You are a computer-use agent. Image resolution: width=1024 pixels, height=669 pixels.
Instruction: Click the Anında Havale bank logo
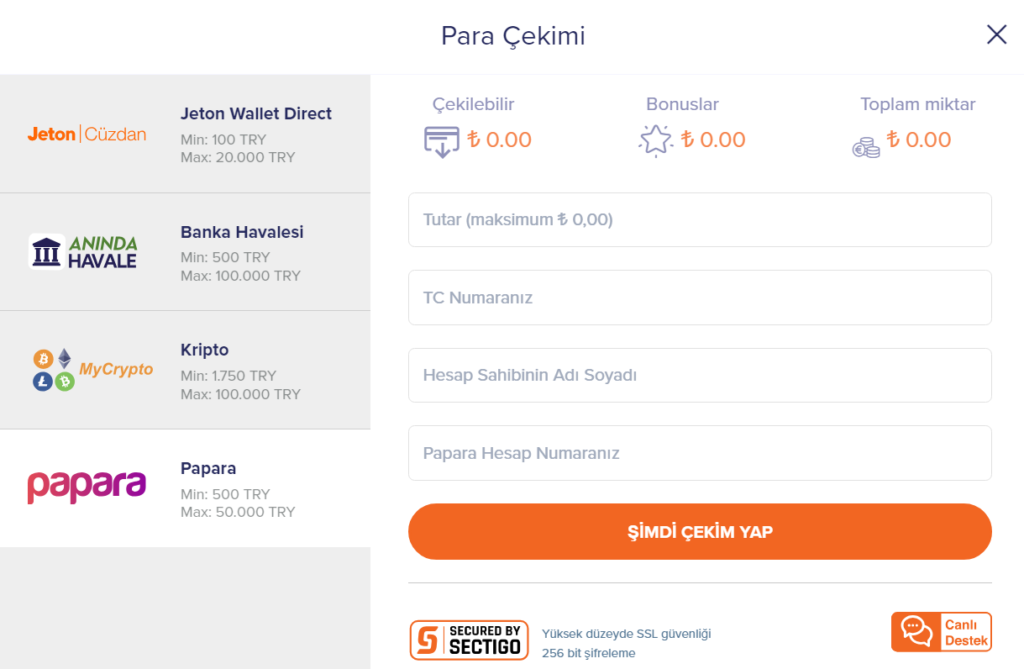[x=83, y=252]
